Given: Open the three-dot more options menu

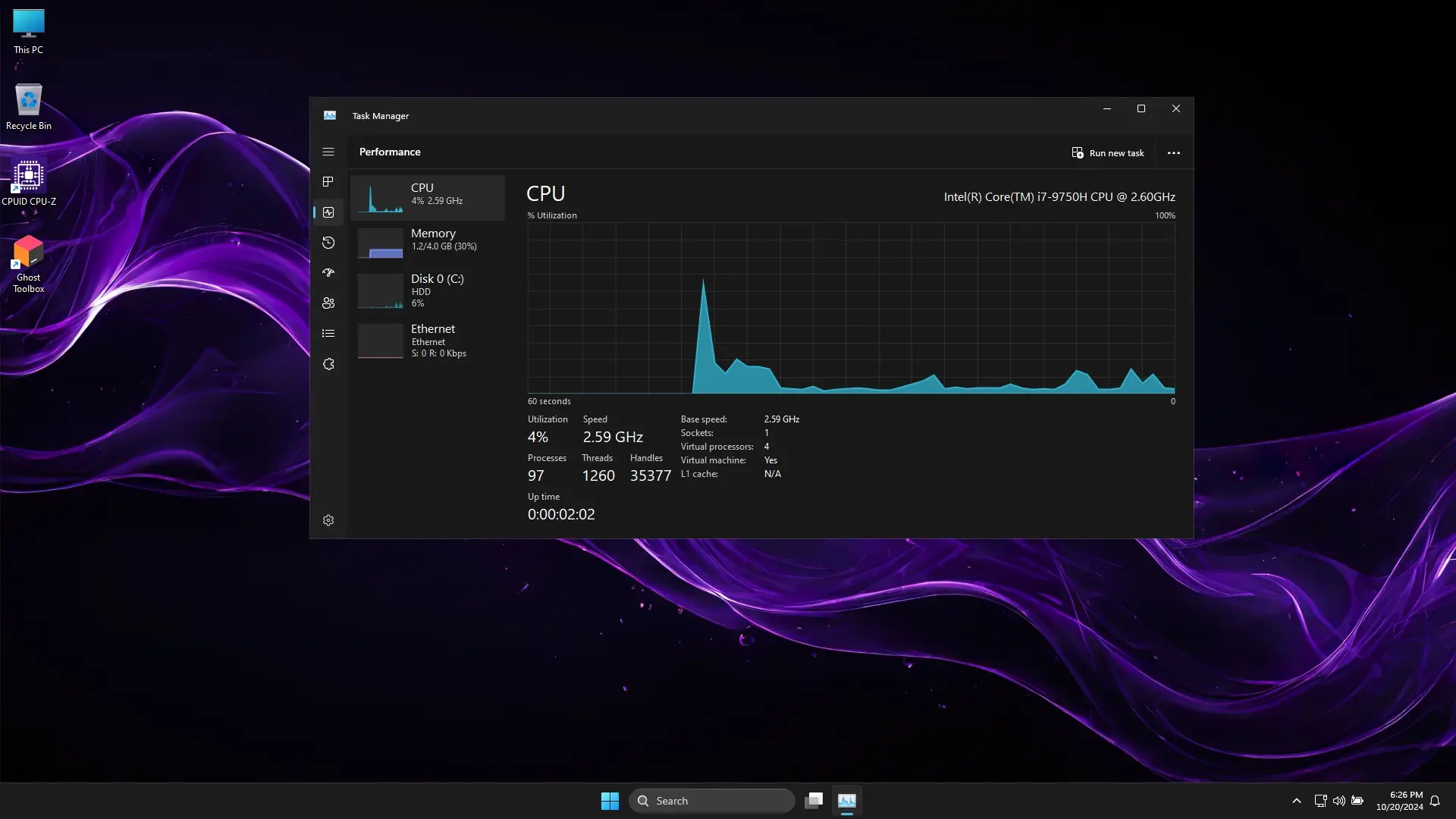Looking at the screenshot, I should click(1173, 152).
